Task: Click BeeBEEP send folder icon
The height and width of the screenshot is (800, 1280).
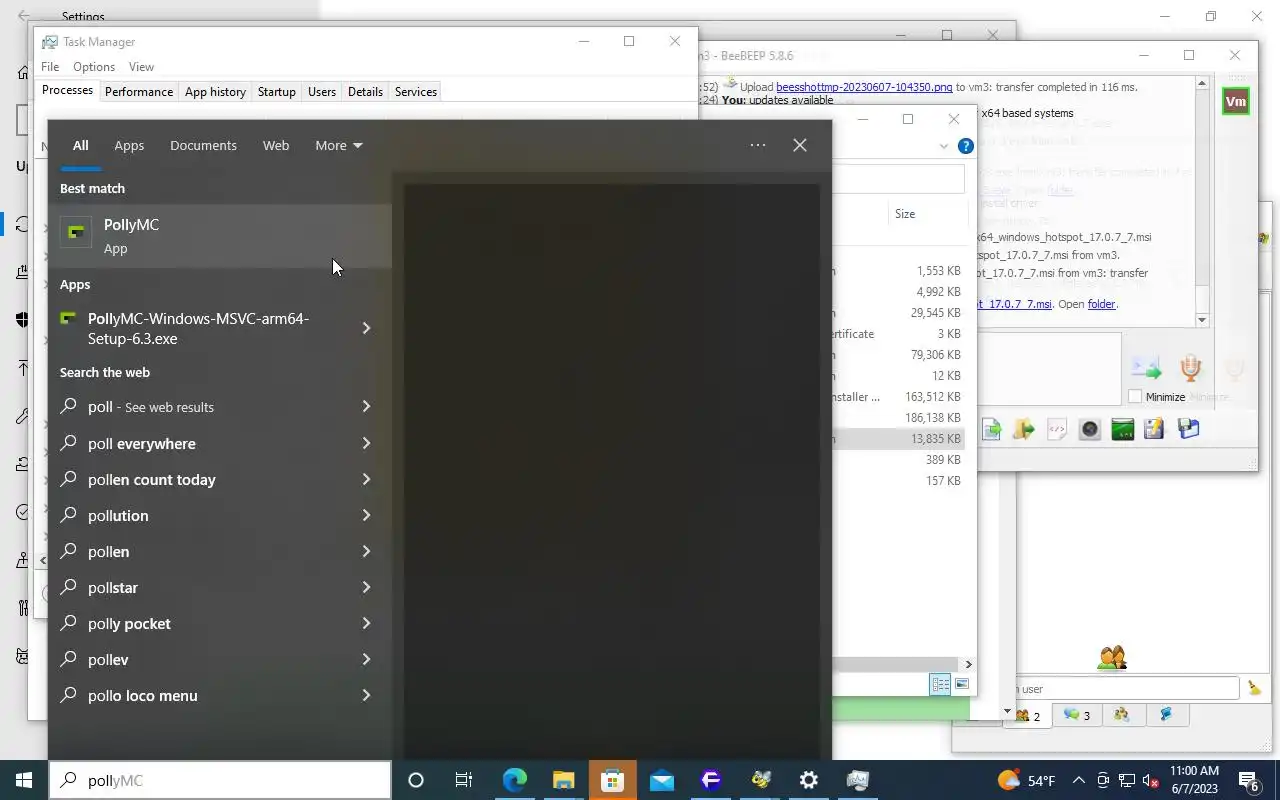Action: point(1023,429)
